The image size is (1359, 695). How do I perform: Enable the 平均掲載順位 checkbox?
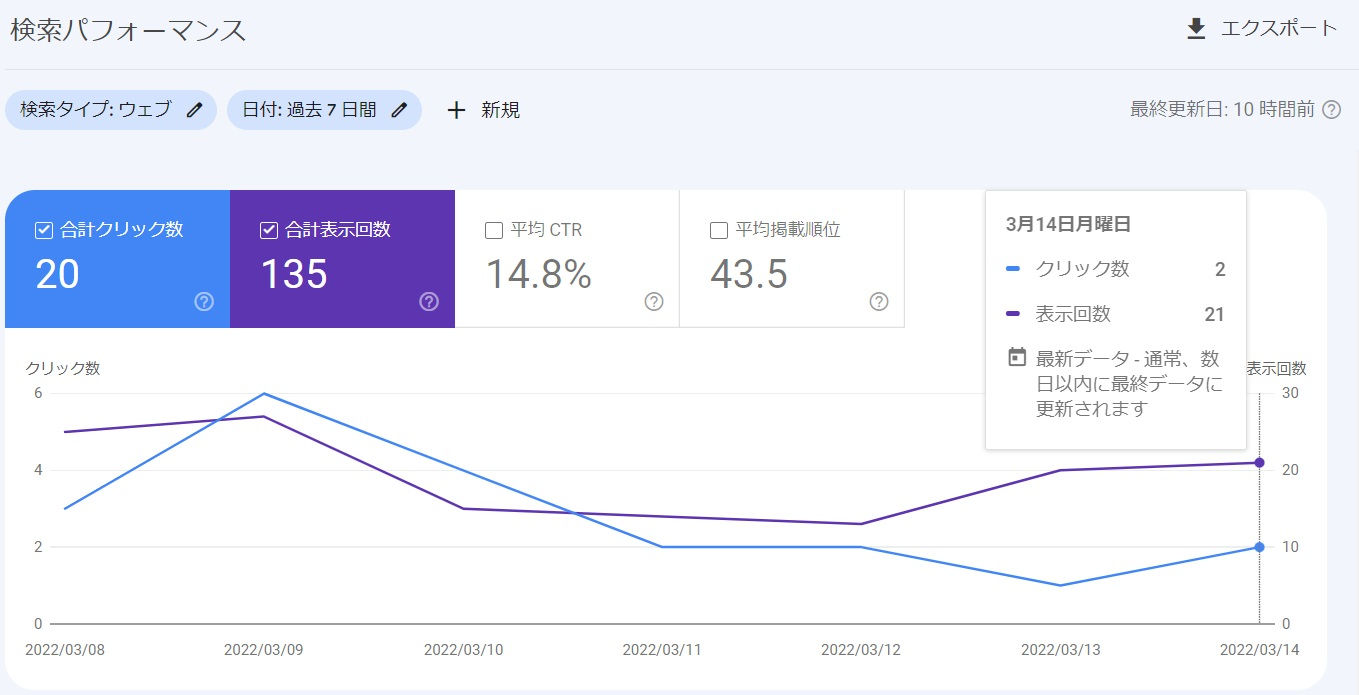coord(718,230)
